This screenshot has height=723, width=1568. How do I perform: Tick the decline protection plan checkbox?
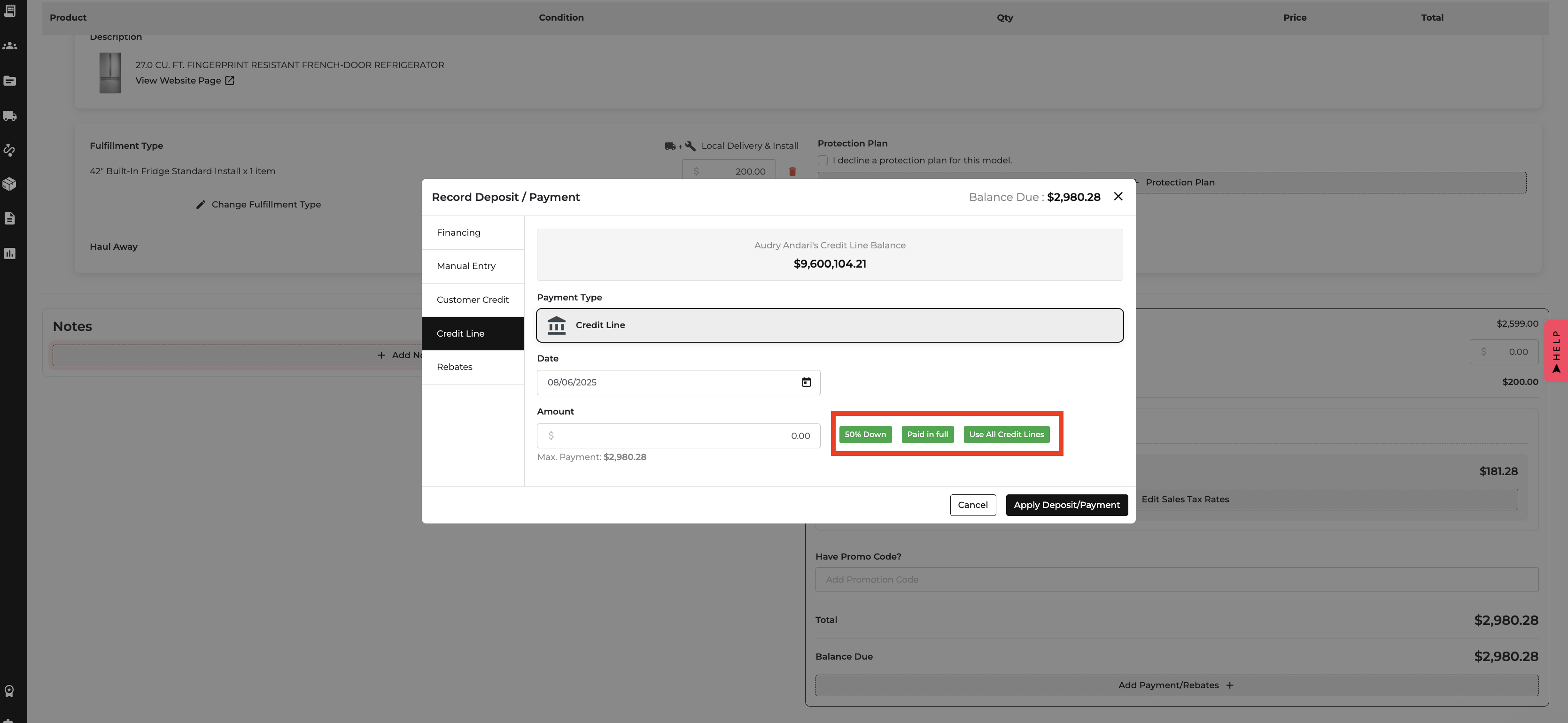tap(823, 160)
